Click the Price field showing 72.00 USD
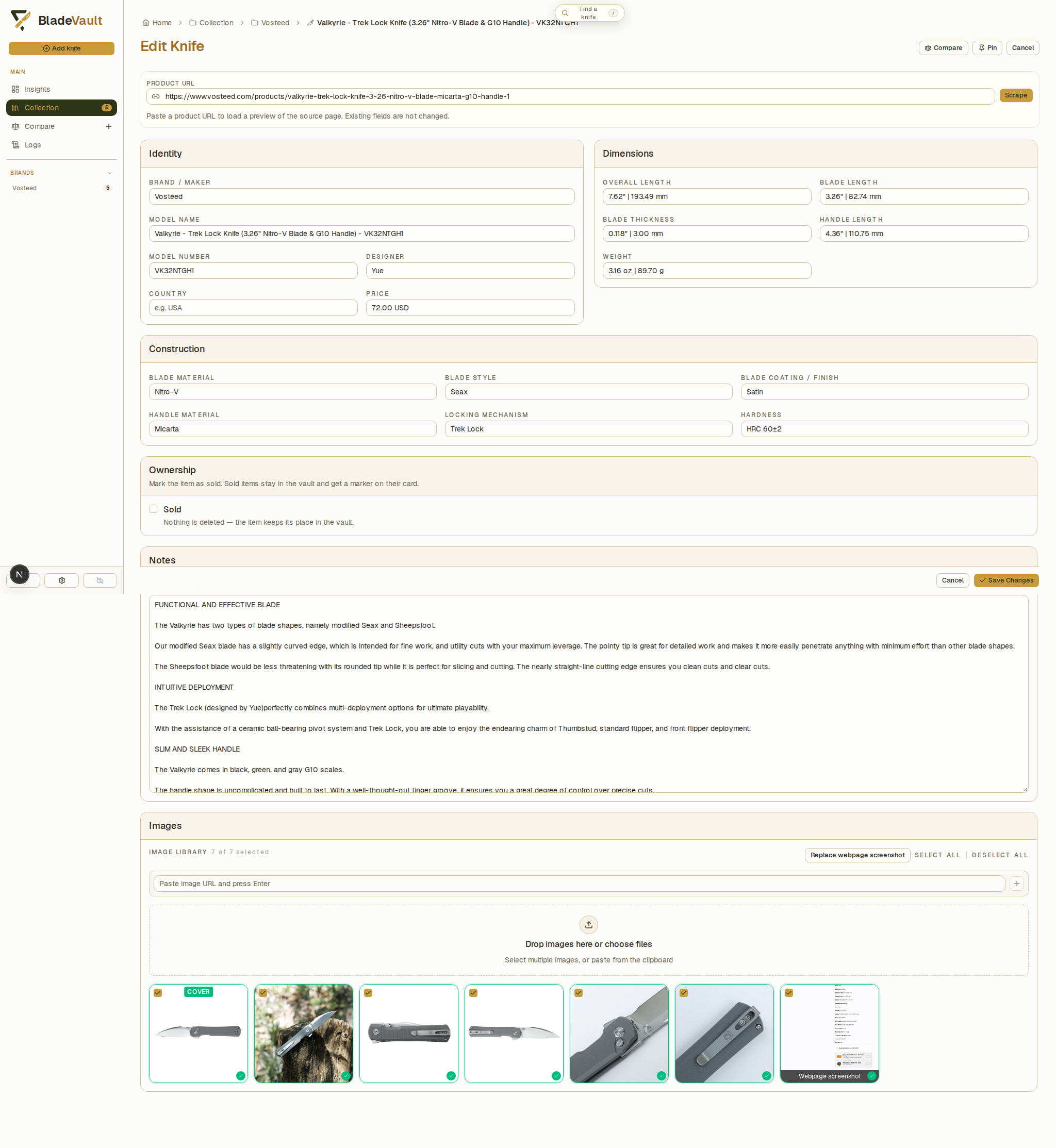The image size is (1056, 1148). (x=470, y=308)
